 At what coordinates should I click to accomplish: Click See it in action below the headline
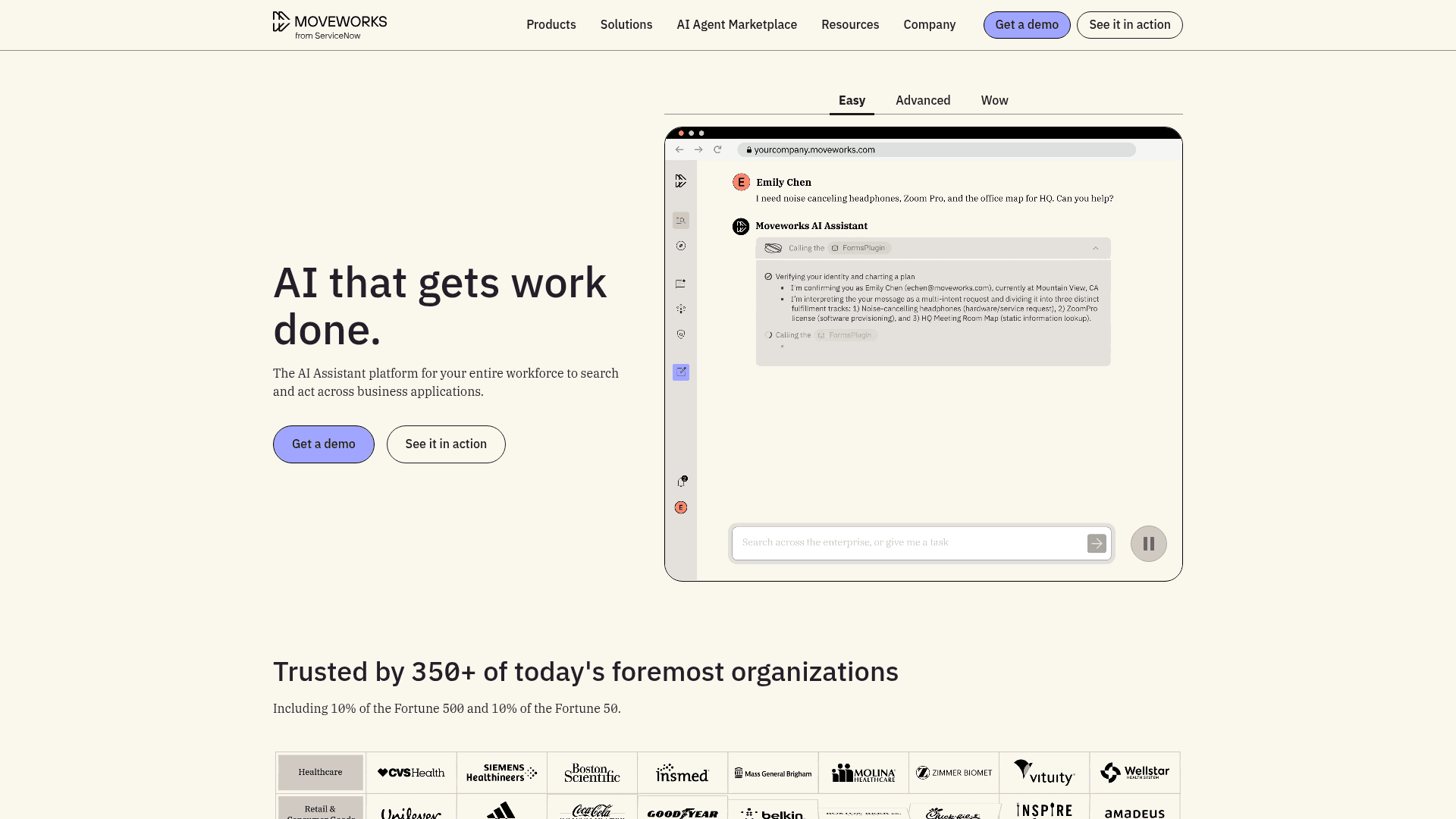click(x=446, y=444)
